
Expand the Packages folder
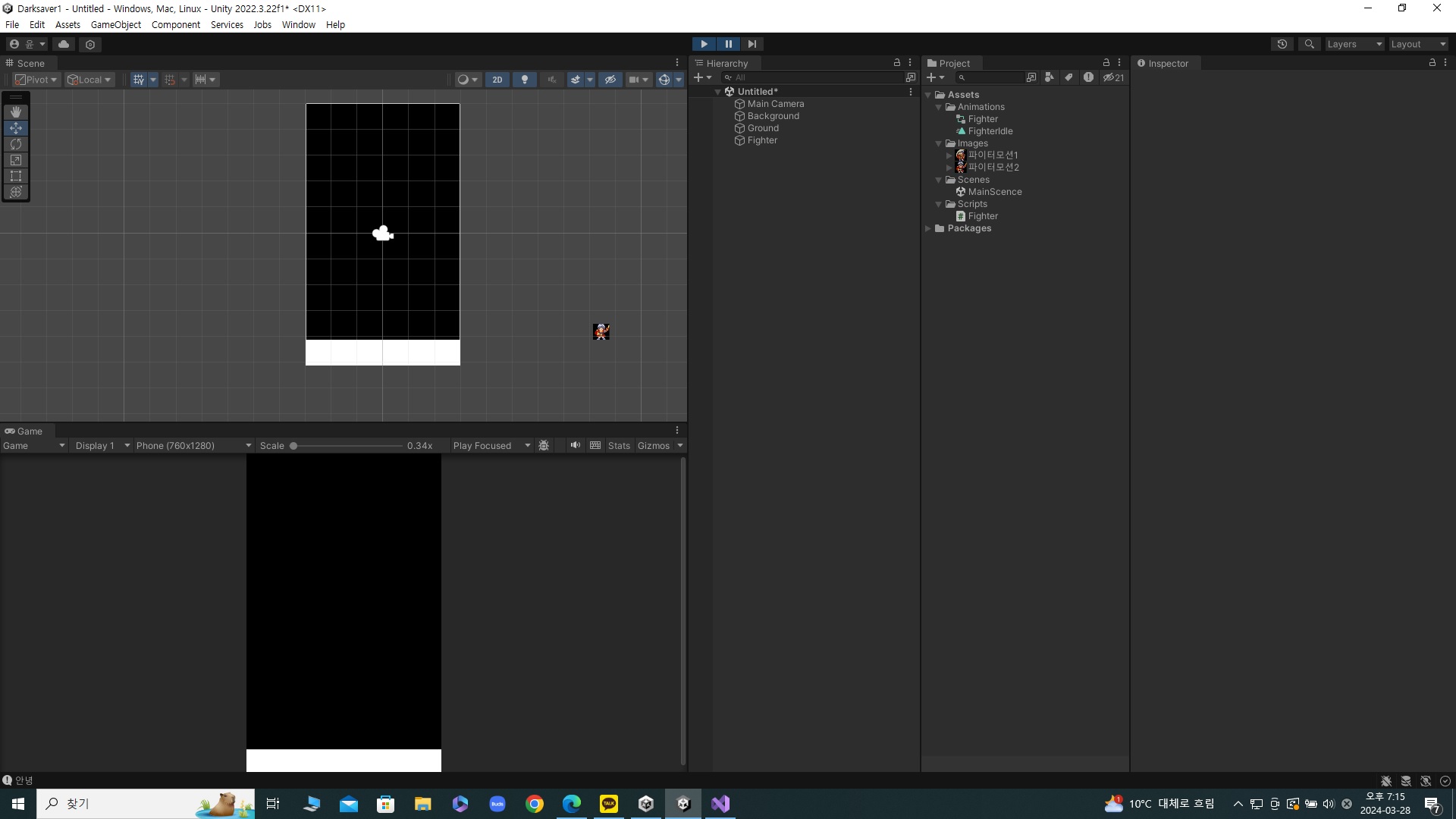point(928,229)
